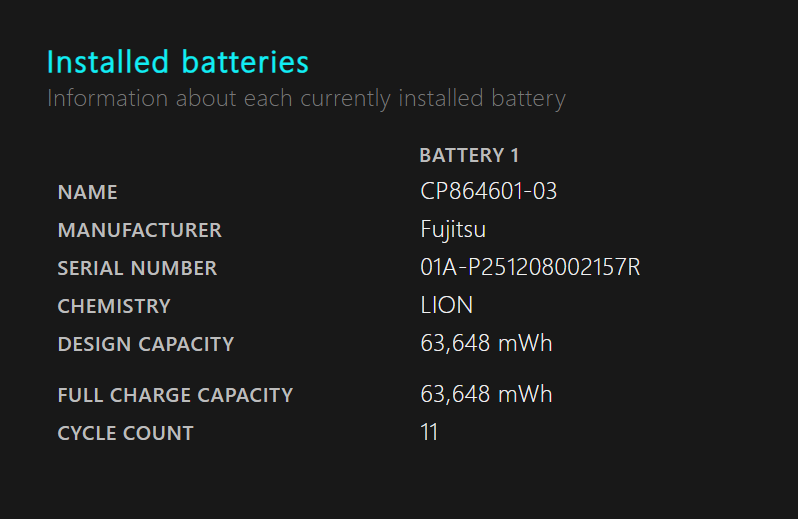
Task: Select the design capacity 63,648 mWh value
Action: (486, 343)
